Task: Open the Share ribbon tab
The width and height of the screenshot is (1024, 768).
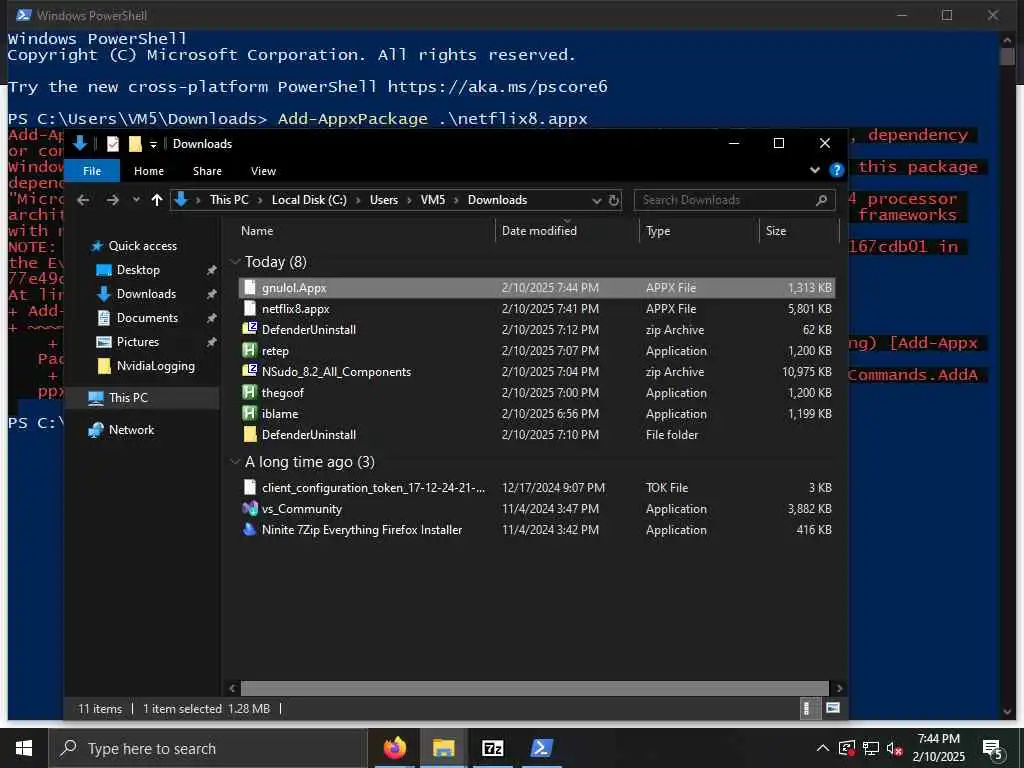Action: tap(207, 171)
